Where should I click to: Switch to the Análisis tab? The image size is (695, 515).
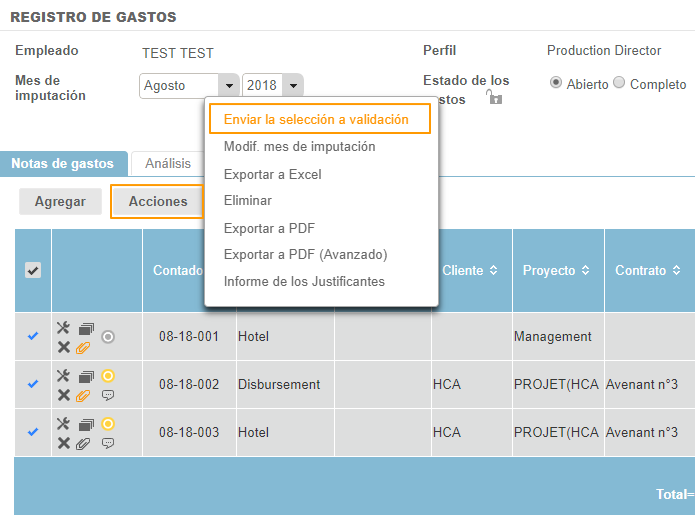(168, 163)
